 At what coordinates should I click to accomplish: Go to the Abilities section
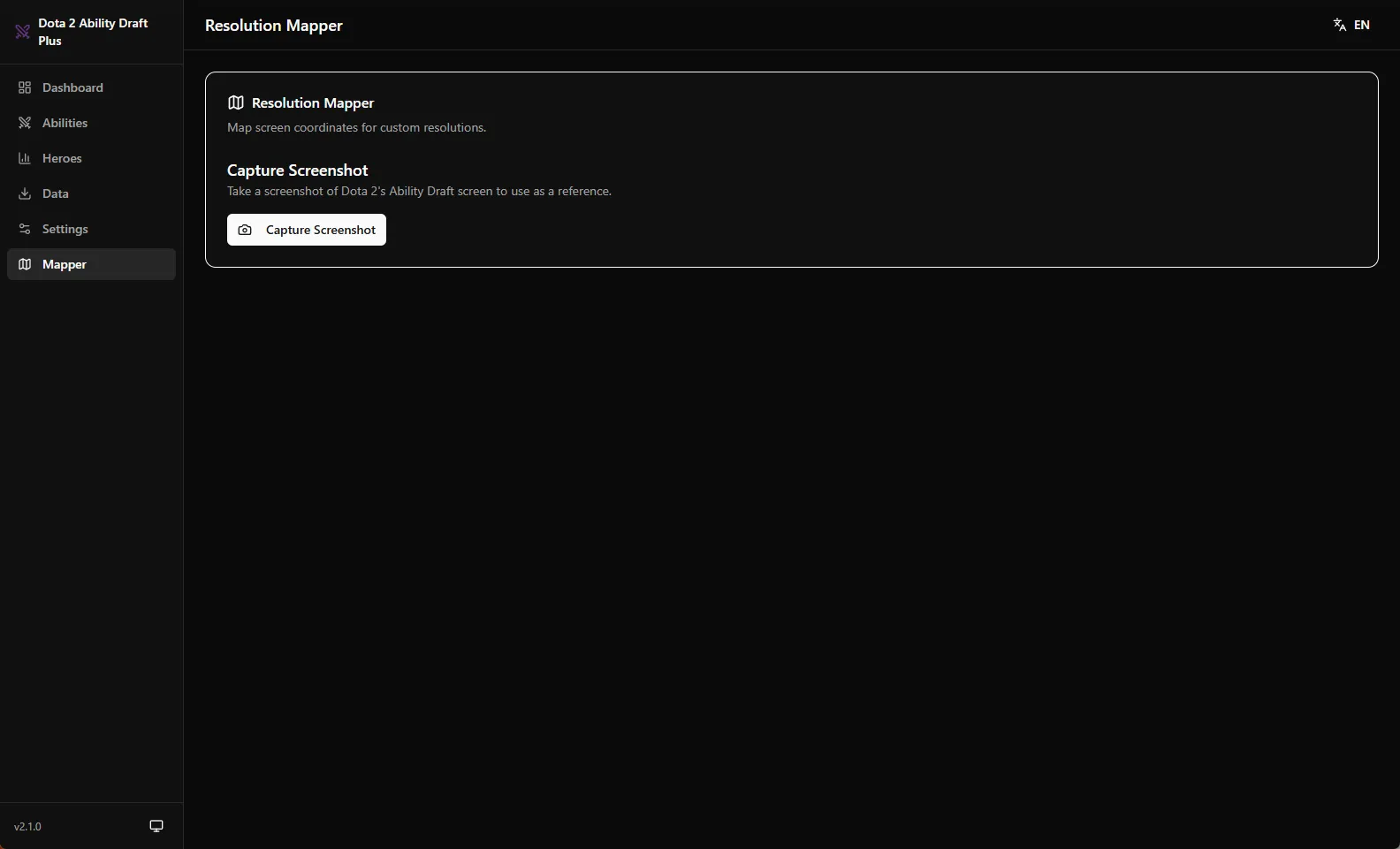click(x=91, y=123)
